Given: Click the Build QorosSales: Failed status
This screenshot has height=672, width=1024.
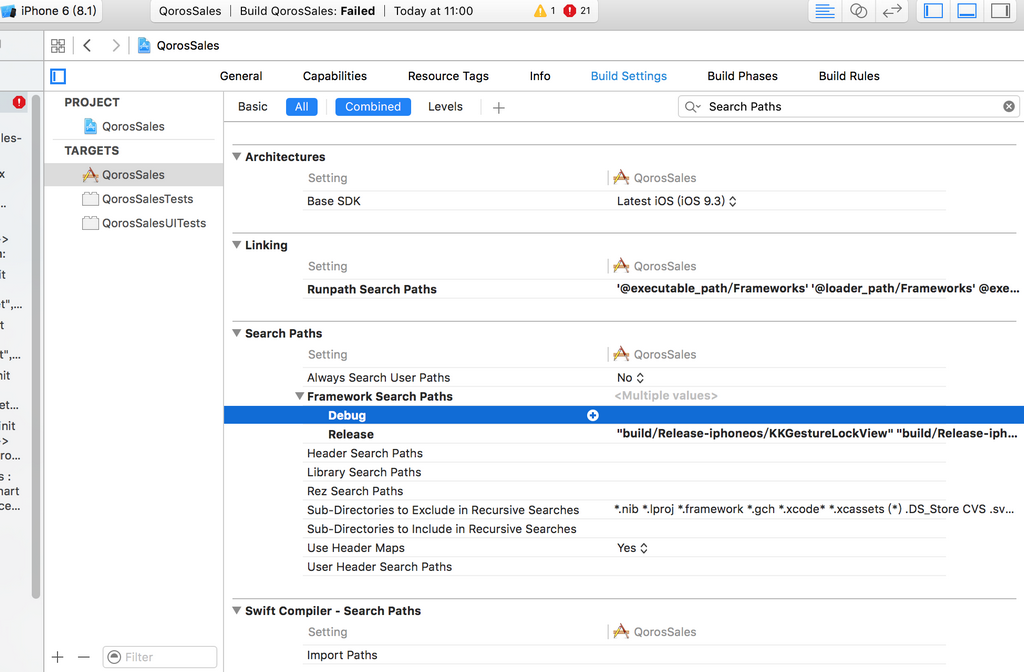Looking at the screenshot, I should coord(307,10).
